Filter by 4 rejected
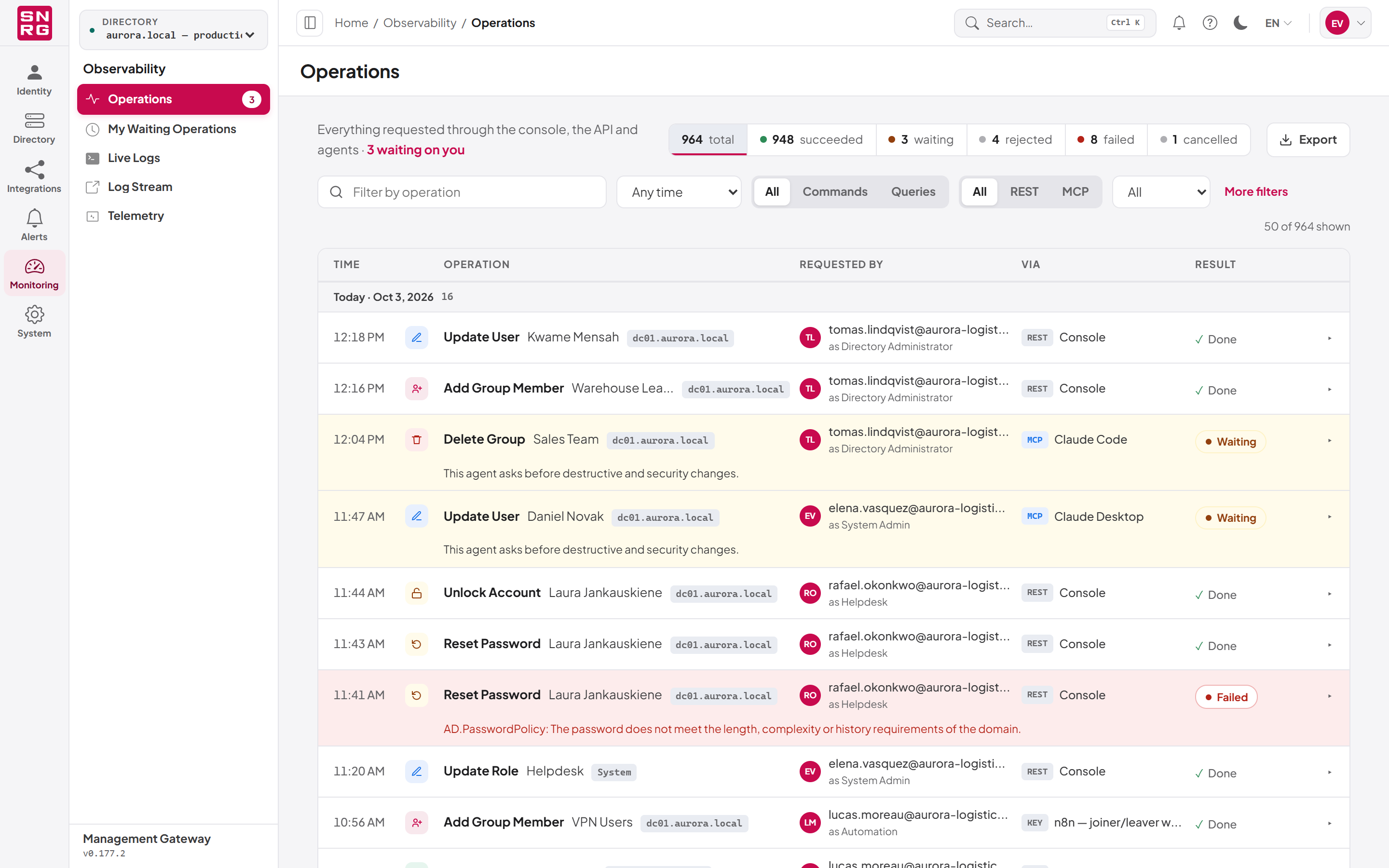Screen dimensions: 1389x868 (1015, 139)
